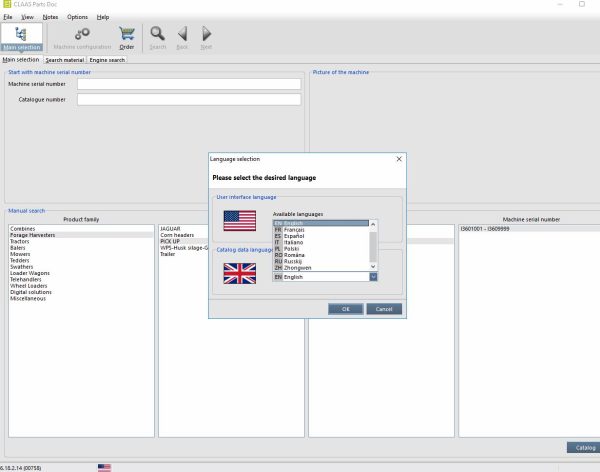
Task: Select Trailer in the product list
Action: [184, 254]
